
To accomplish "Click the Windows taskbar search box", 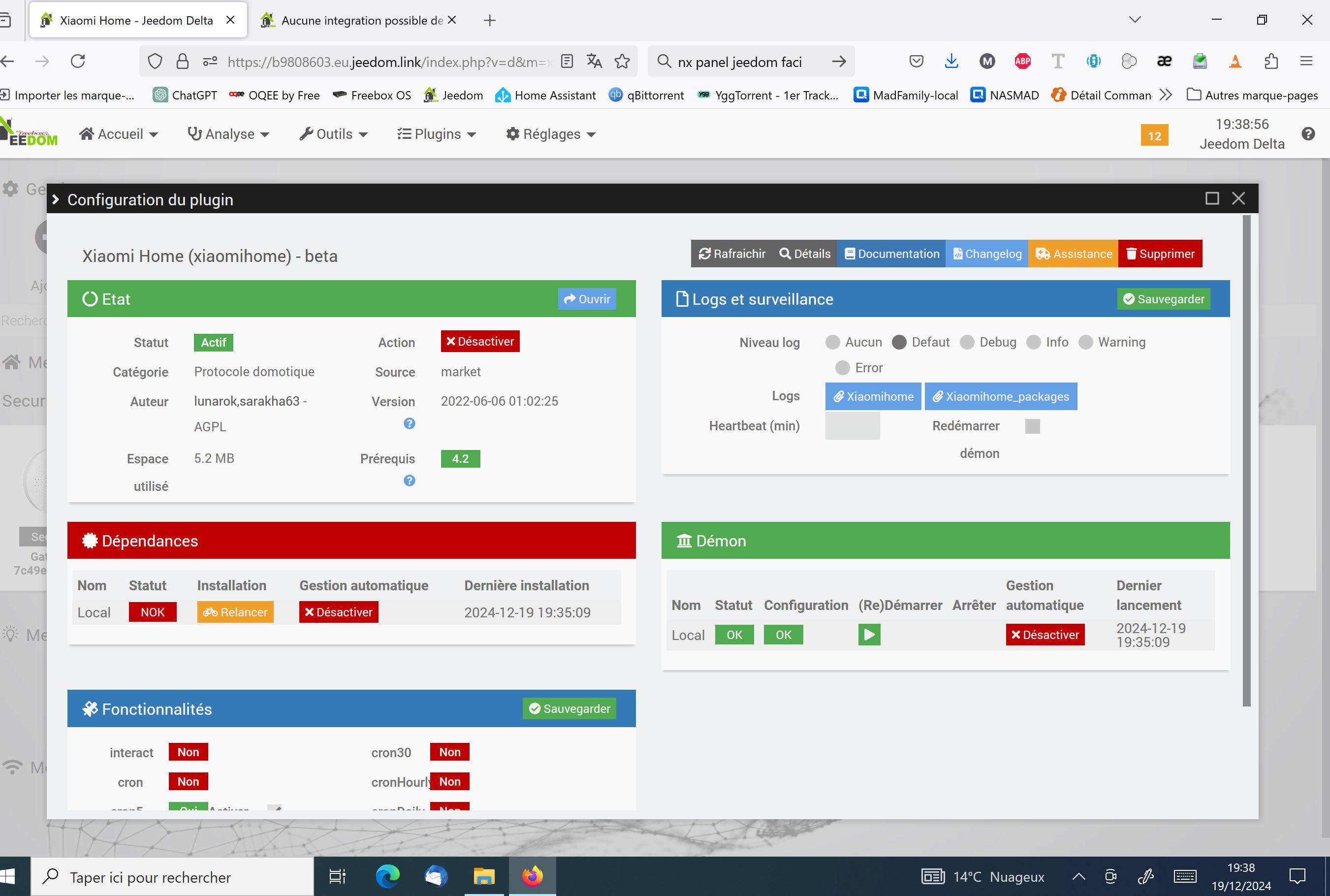I will (x=172, y=877).
